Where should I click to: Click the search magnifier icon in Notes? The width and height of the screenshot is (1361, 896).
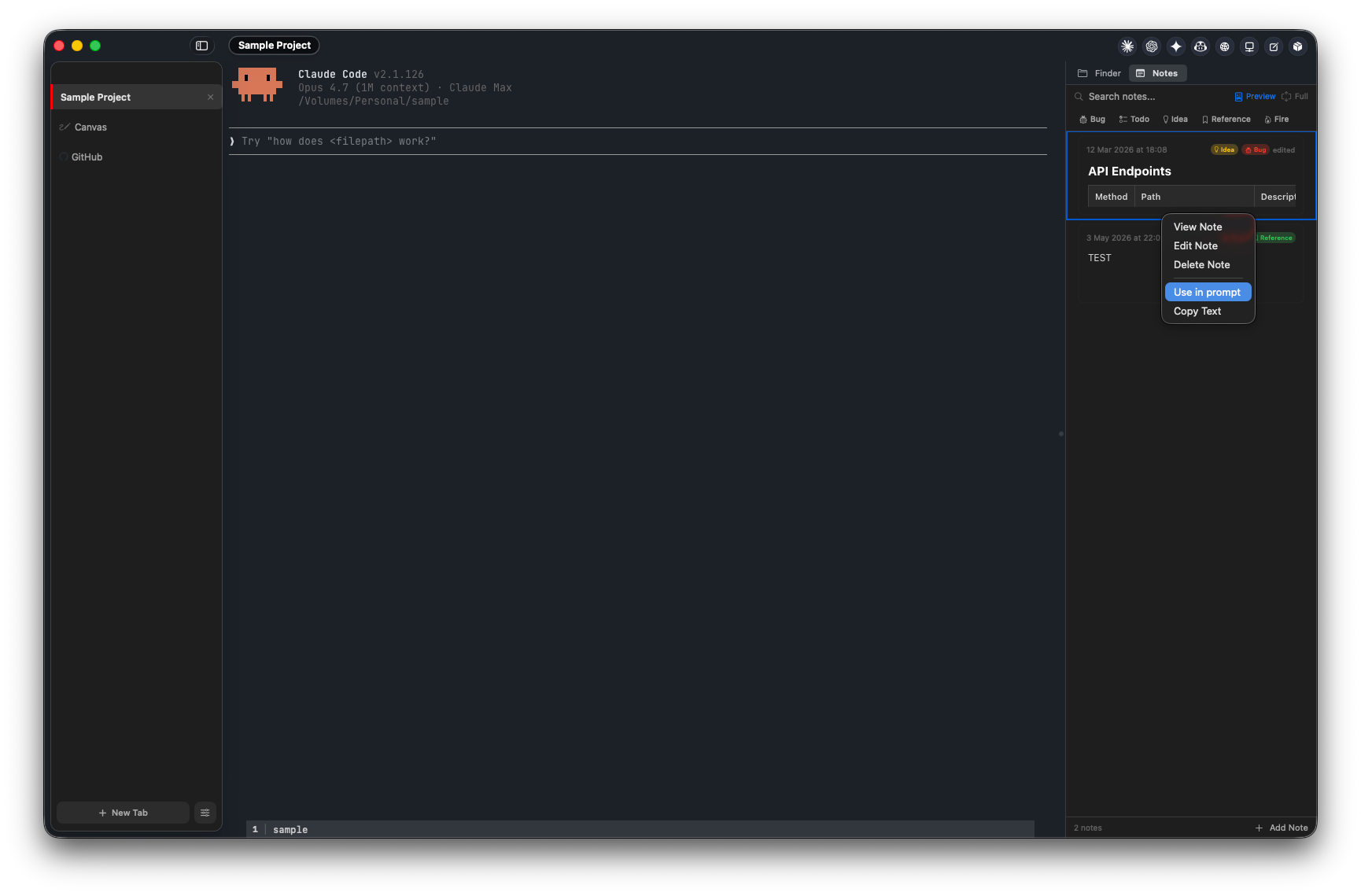tap(1079, 97)
